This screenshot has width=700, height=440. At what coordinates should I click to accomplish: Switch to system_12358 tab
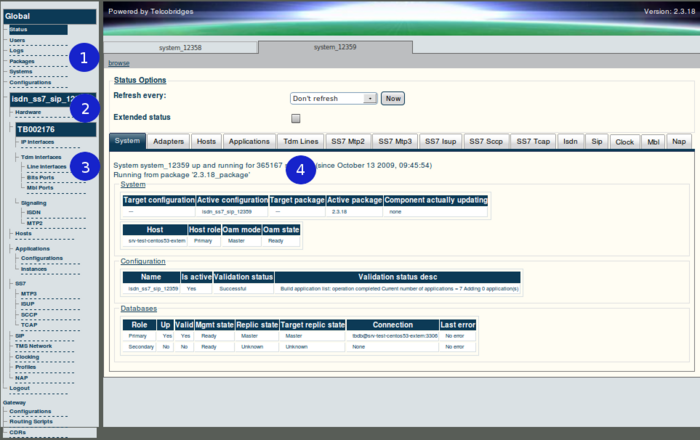pos(180,47)
